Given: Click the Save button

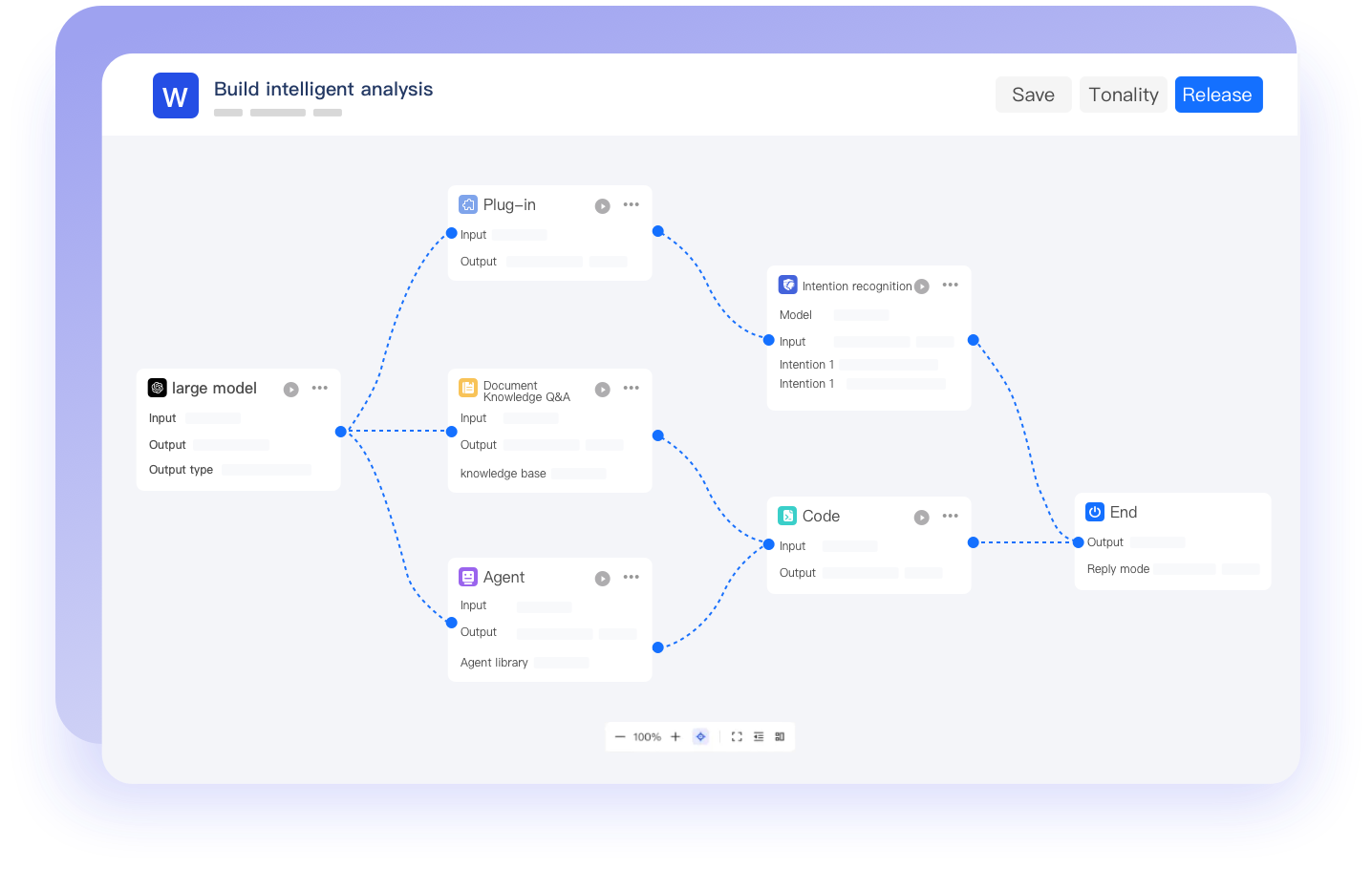Looking at the screenshot, I should pyautogui.click(x=1033, y=95).
